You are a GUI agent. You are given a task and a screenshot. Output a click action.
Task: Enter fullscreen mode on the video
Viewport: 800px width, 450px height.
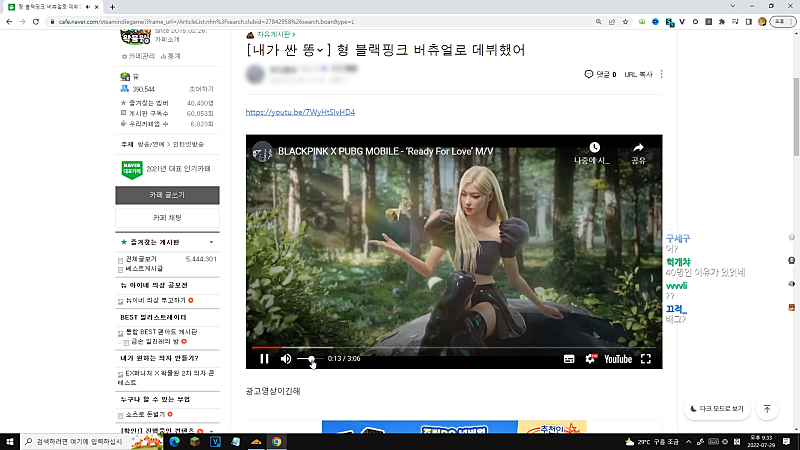coord(646,359)
